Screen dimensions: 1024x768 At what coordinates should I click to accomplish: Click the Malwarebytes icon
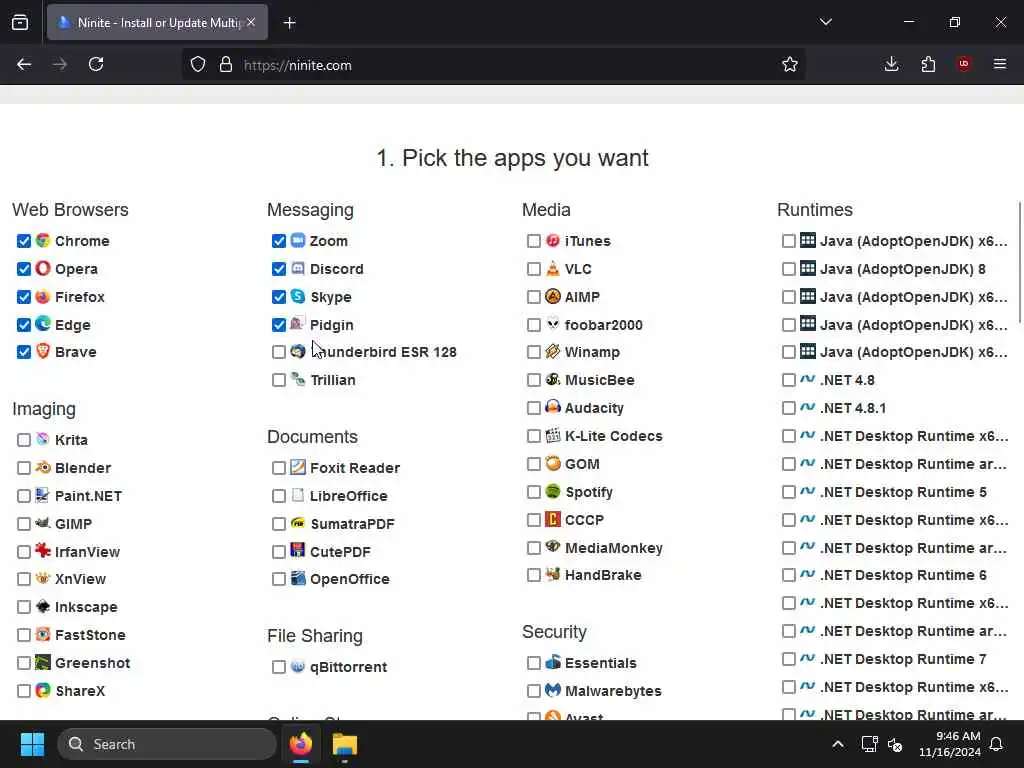553,690
